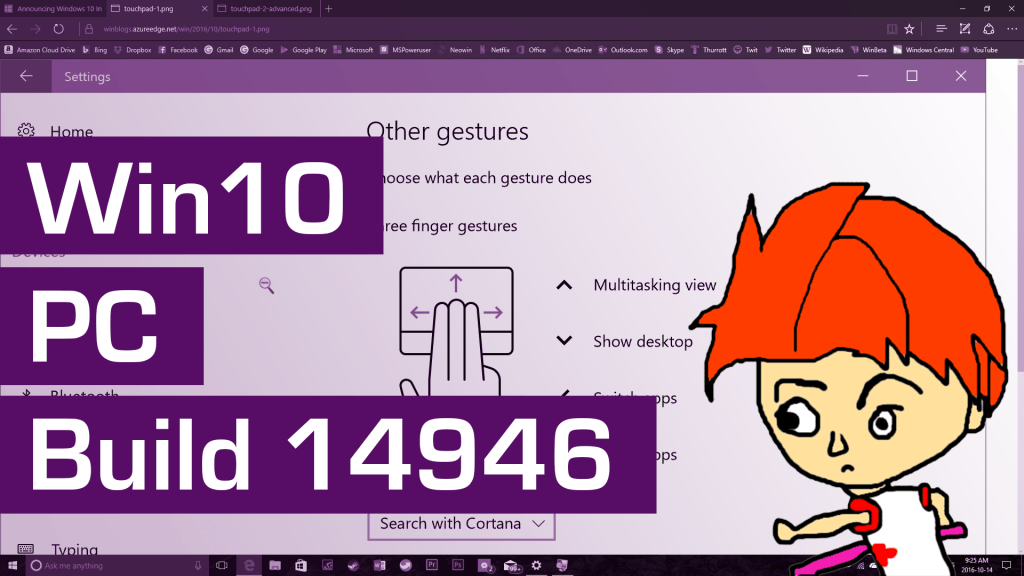Click the Edge taskbar icon
Viewport: 1024px width, 576px height.
point(249,566)
